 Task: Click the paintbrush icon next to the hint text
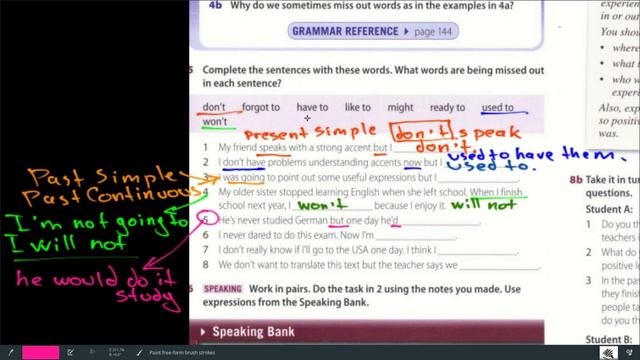click(140, 352)
